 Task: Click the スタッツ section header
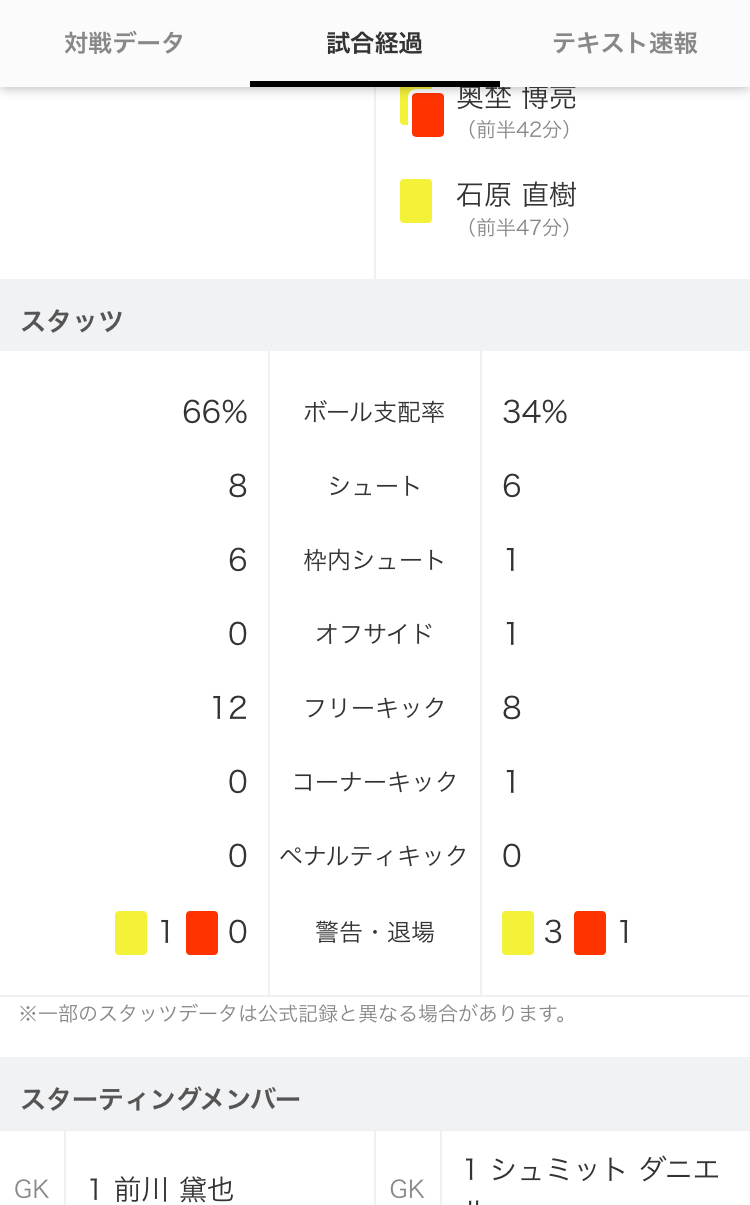(x=72, y=321)
